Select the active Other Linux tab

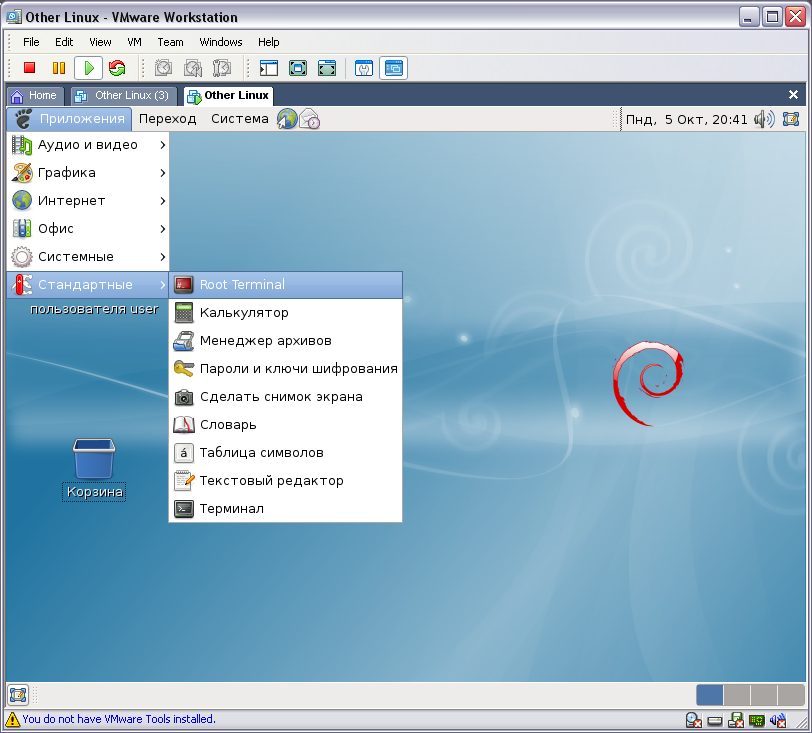pyautogui.click(x=228, y=96)
